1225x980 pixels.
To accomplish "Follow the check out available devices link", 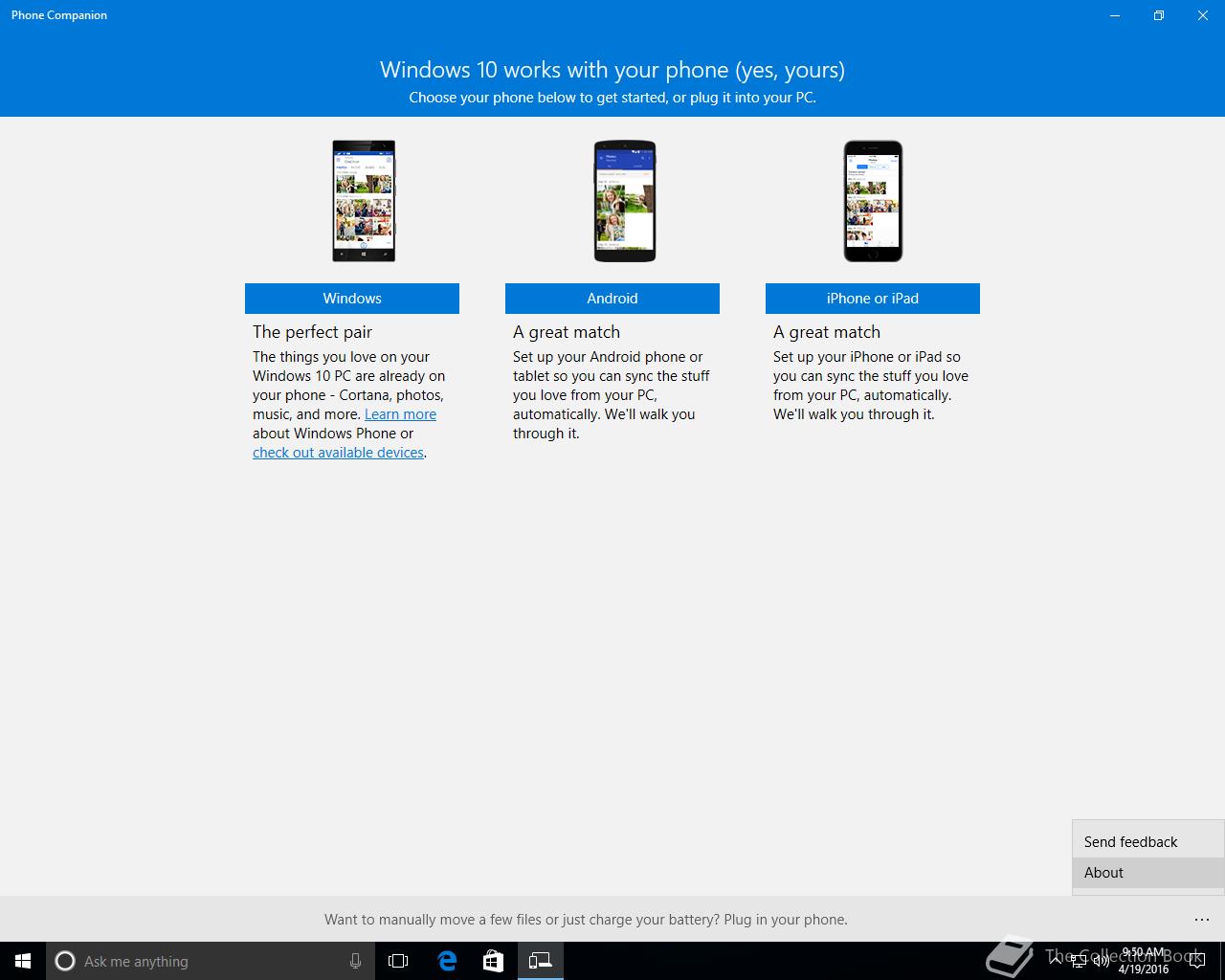I will (338, 453).
